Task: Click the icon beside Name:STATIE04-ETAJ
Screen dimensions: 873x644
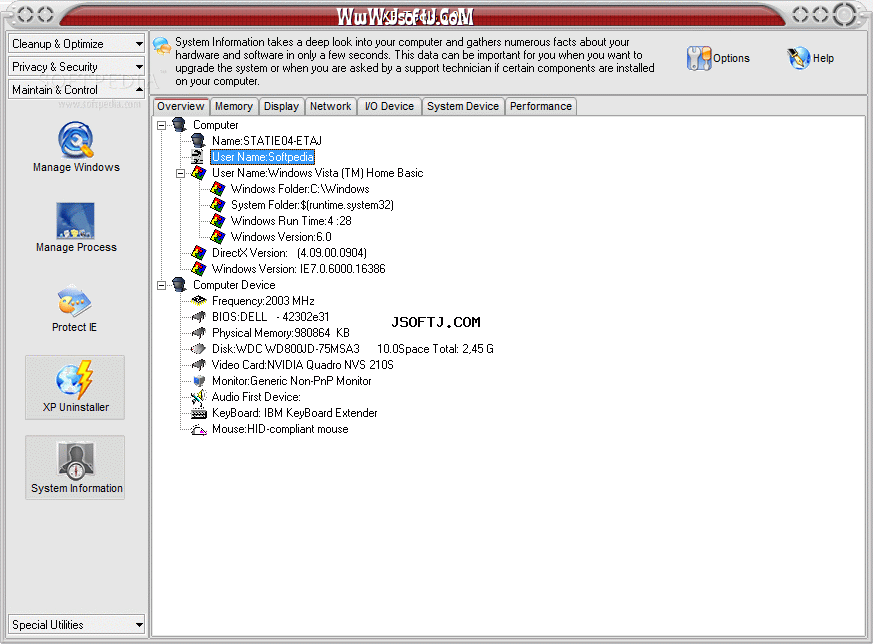Action: pos(198,141)
